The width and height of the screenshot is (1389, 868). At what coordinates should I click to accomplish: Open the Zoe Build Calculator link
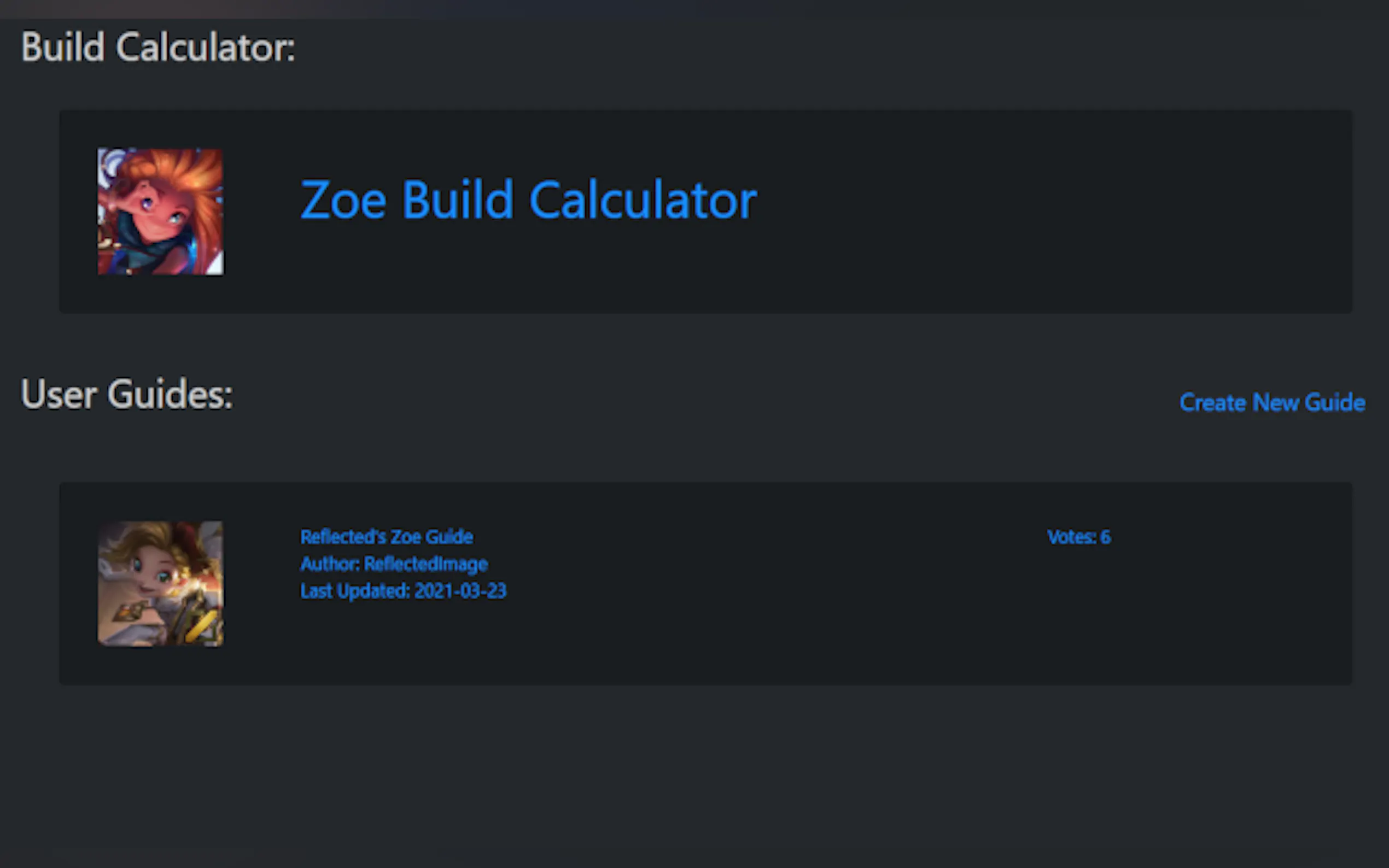528,200
